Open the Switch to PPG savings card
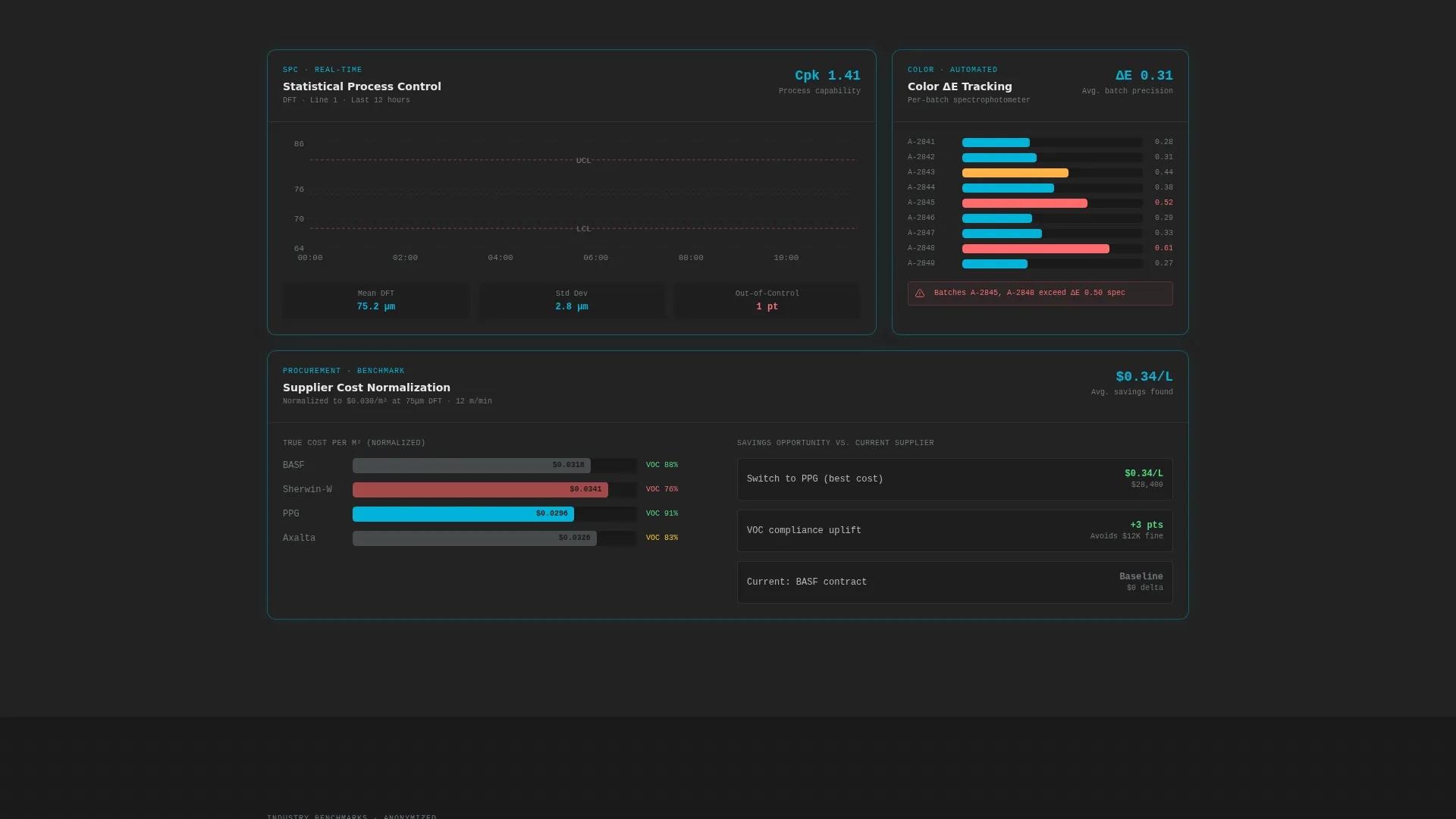This screenshot has width=1456, height=819. [x=955, y=479]
